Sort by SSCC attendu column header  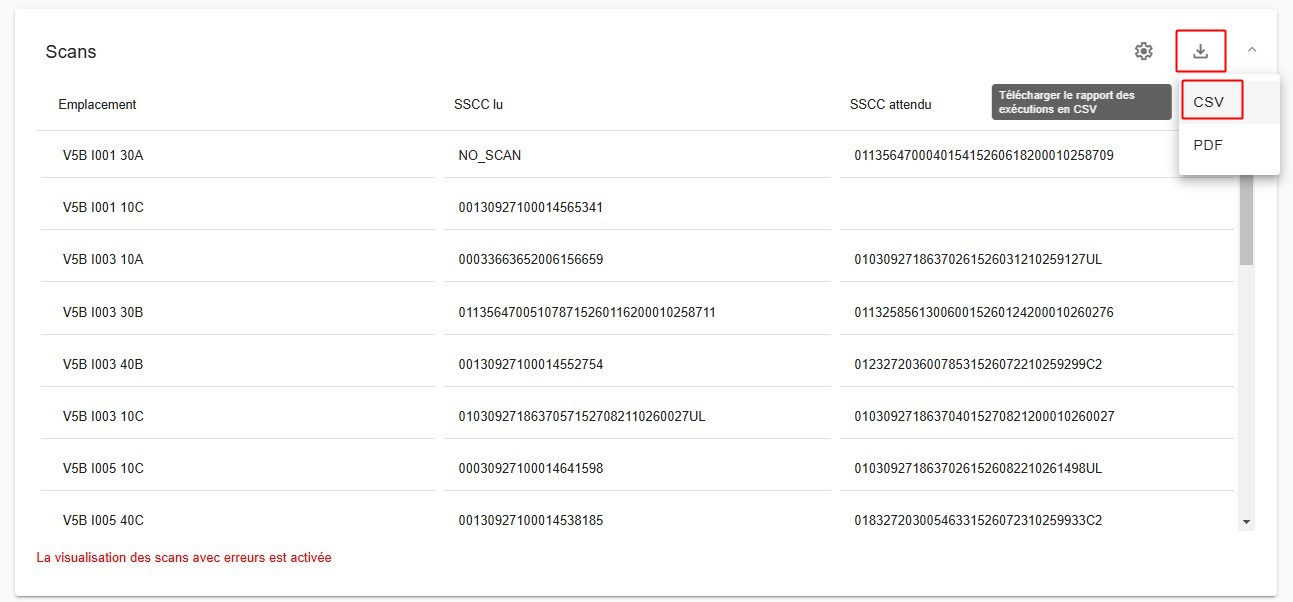(891, 104)
